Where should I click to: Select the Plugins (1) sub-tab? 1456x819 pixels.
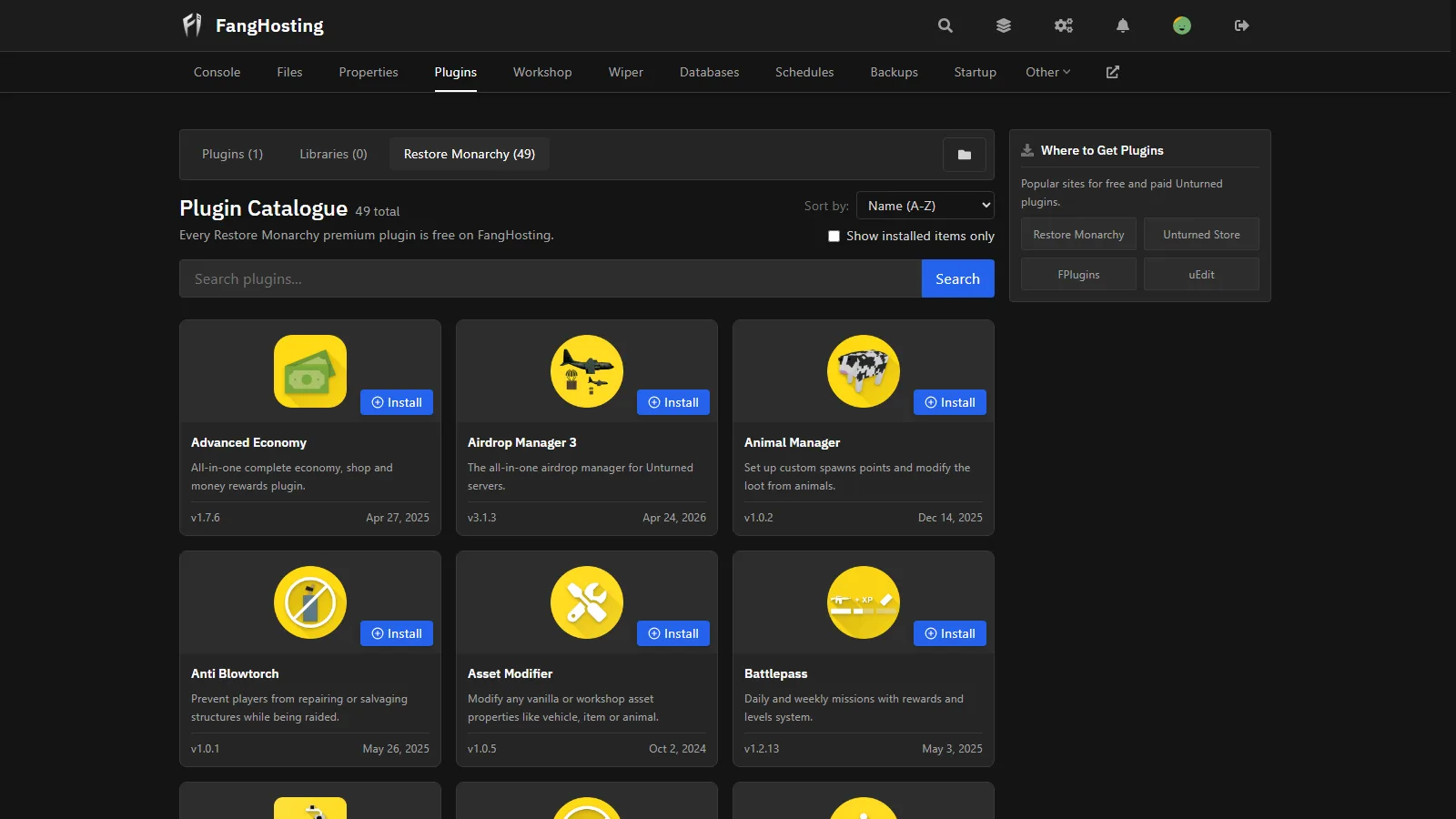[232, 155]
